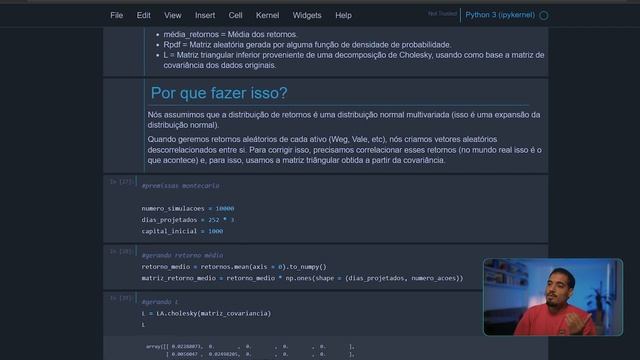Click the bullet starting 'Rpdf = Matriz aleatória'
Screen dimensions: 640x360
tap(307, 45)
